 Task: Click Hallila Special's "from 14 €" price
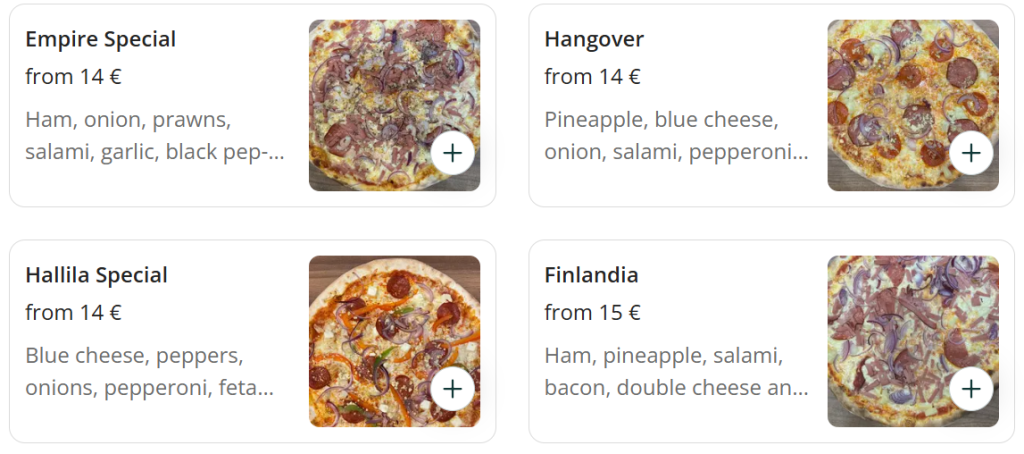(x=73, y=313)
